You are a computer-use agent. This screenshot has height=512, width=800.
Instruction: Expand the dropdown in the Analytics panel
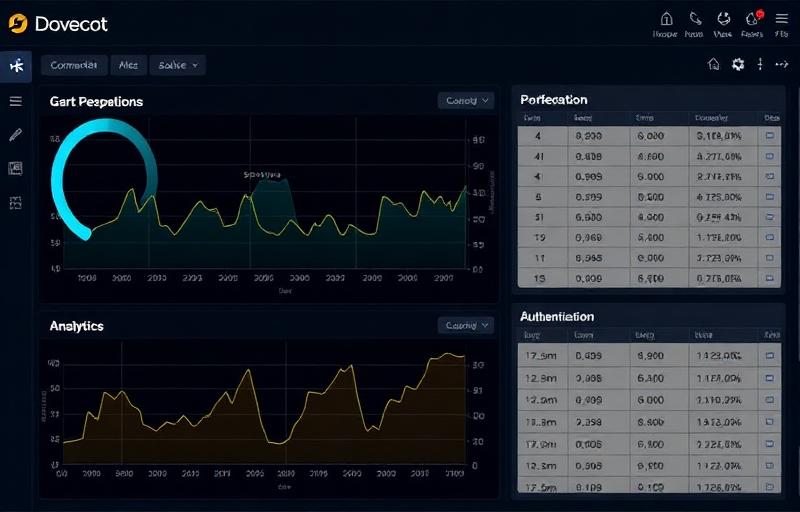[x=466, y=325]
